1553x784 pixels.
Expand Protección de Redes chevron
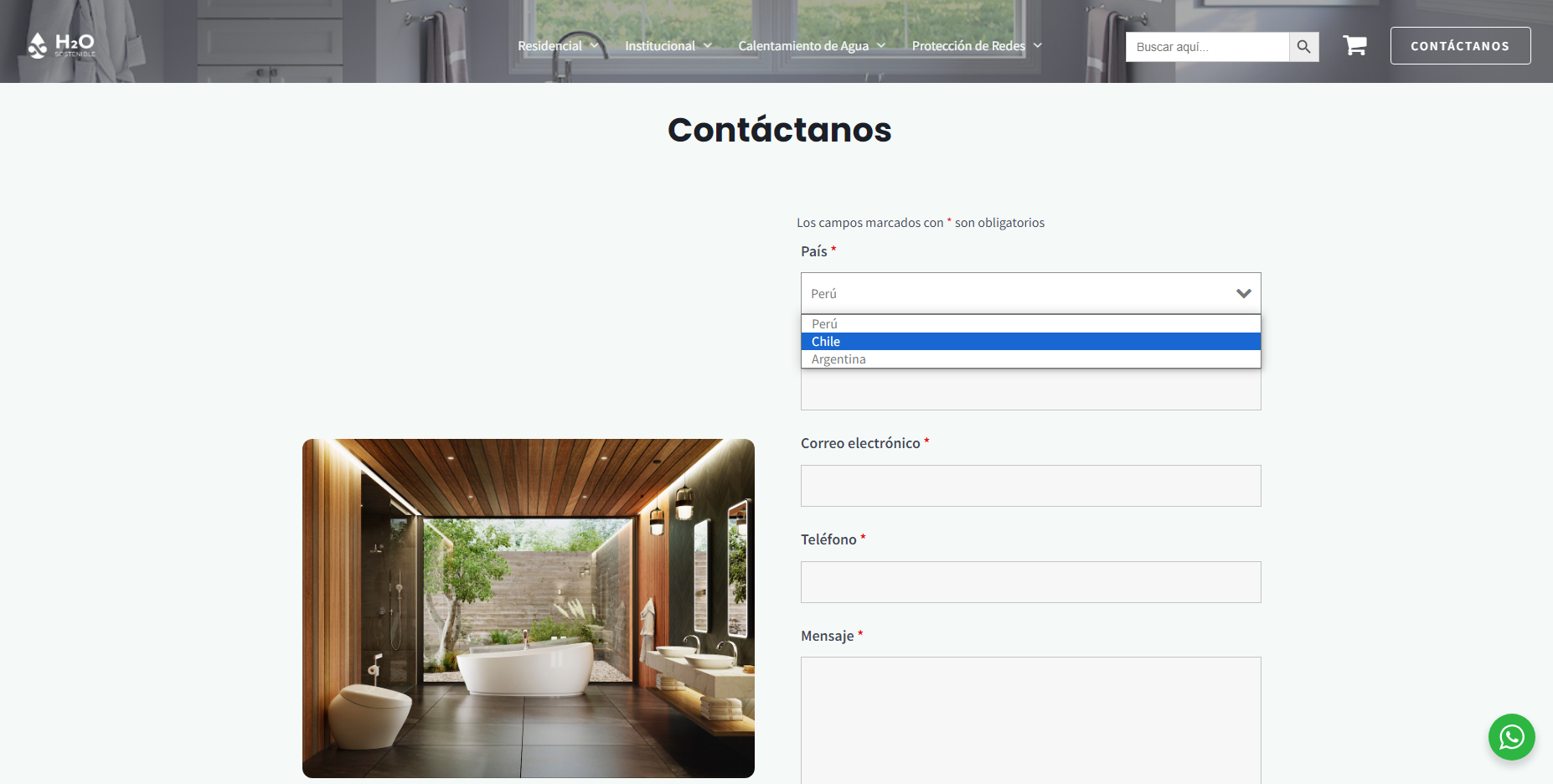point(1037,45)
